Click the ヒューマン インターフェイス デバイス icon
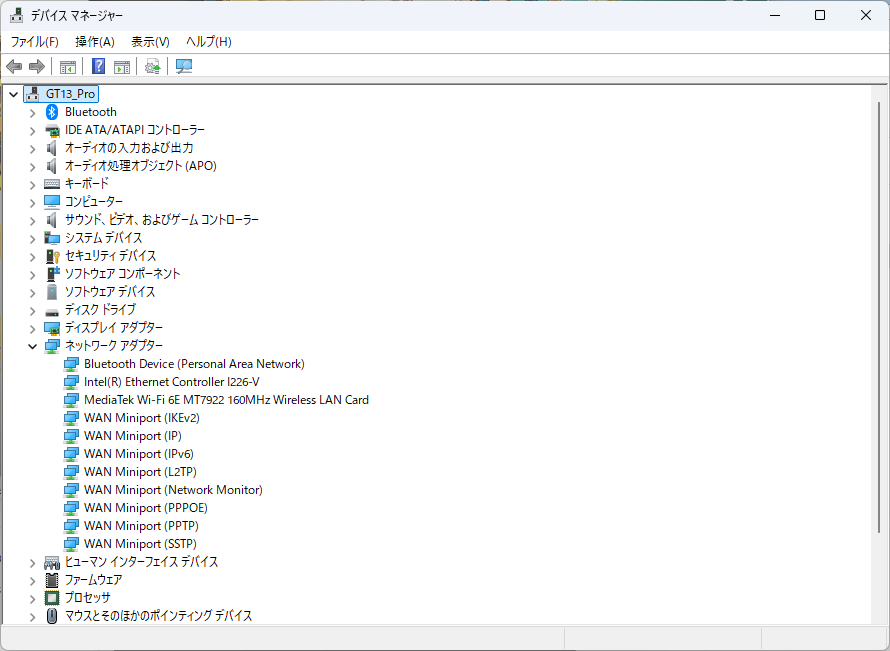The height and width of the screenshot is (651, 890). (52, 562)
